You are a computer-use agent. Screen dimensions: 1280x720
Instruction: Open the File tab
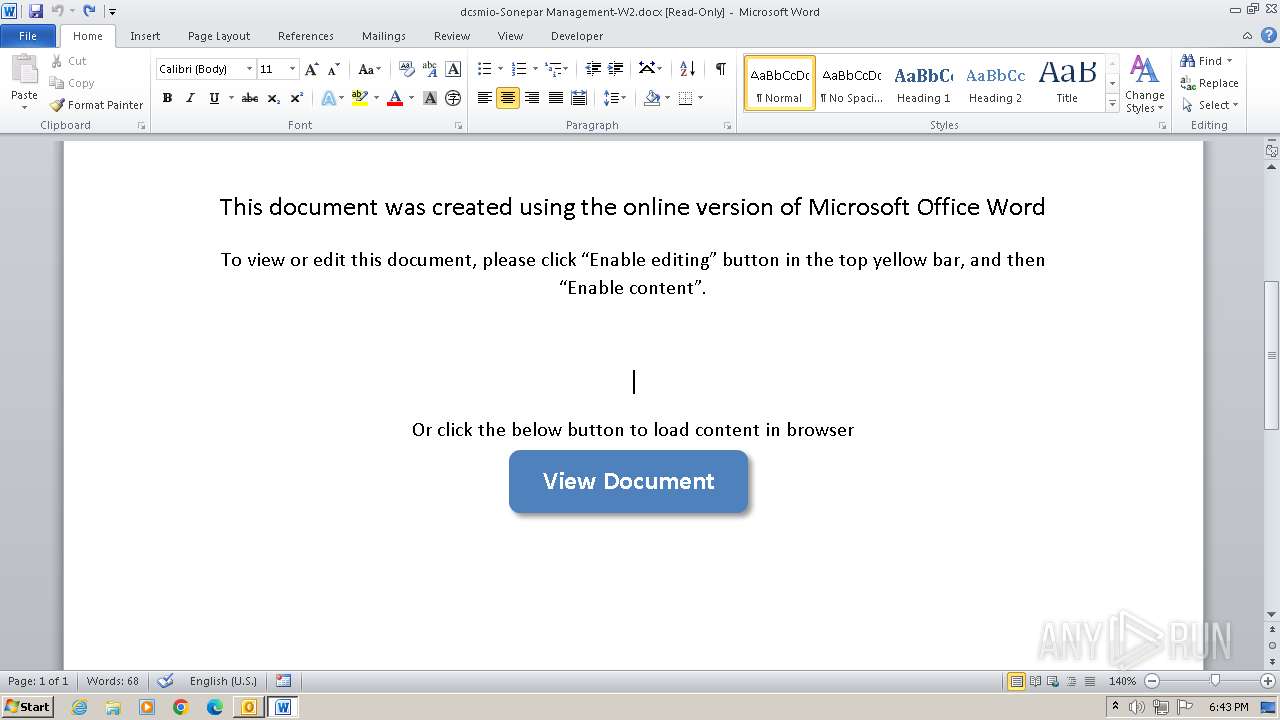coord(28,36)
